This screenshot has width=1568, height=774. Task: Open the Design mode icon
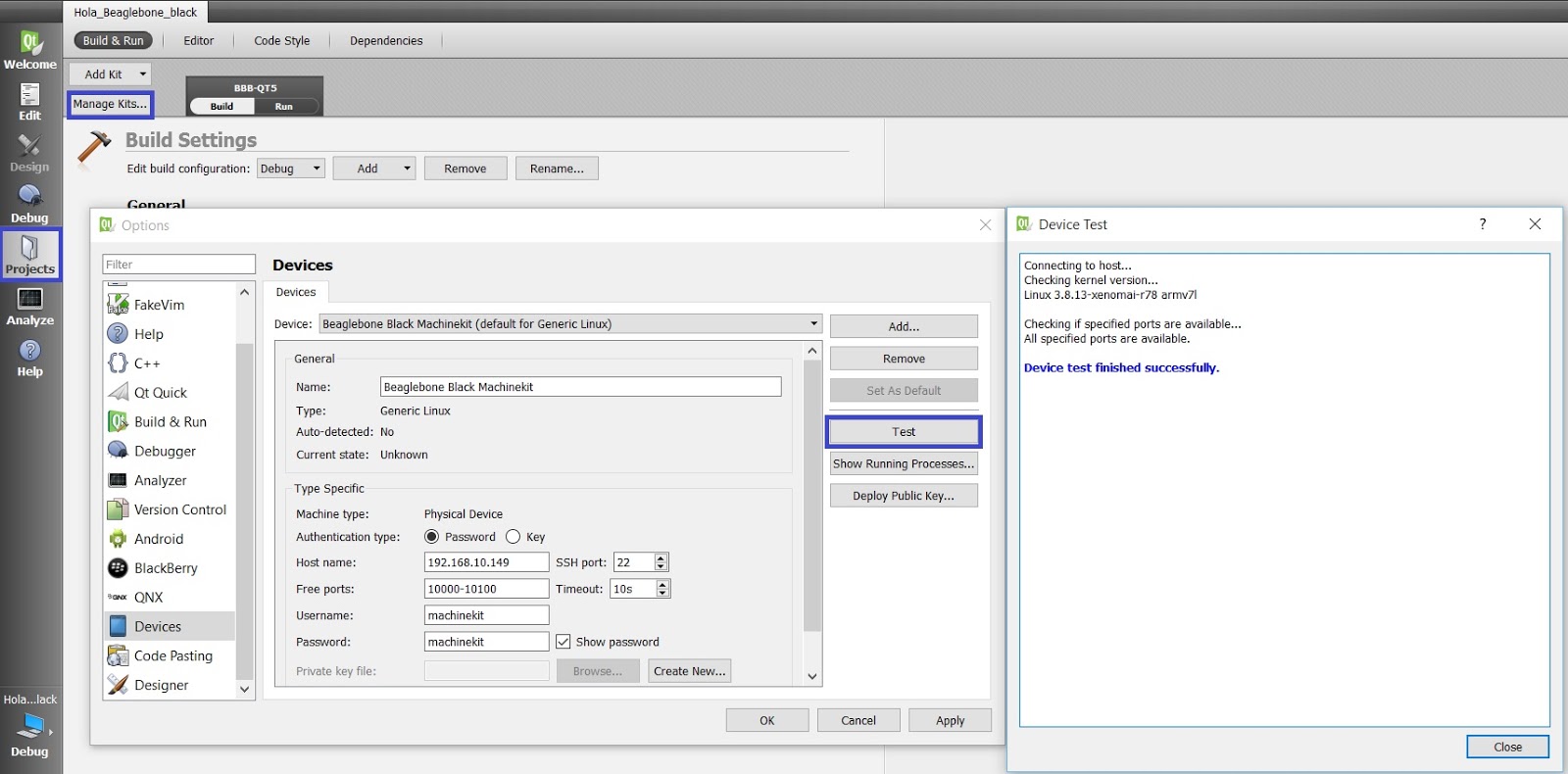coord(30,153)
